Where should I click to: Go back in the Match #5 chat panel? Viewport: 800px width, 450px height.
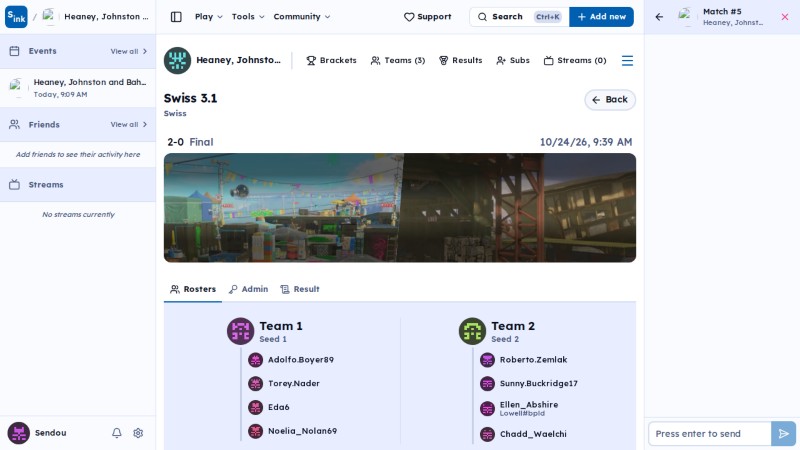click(659, 17)
